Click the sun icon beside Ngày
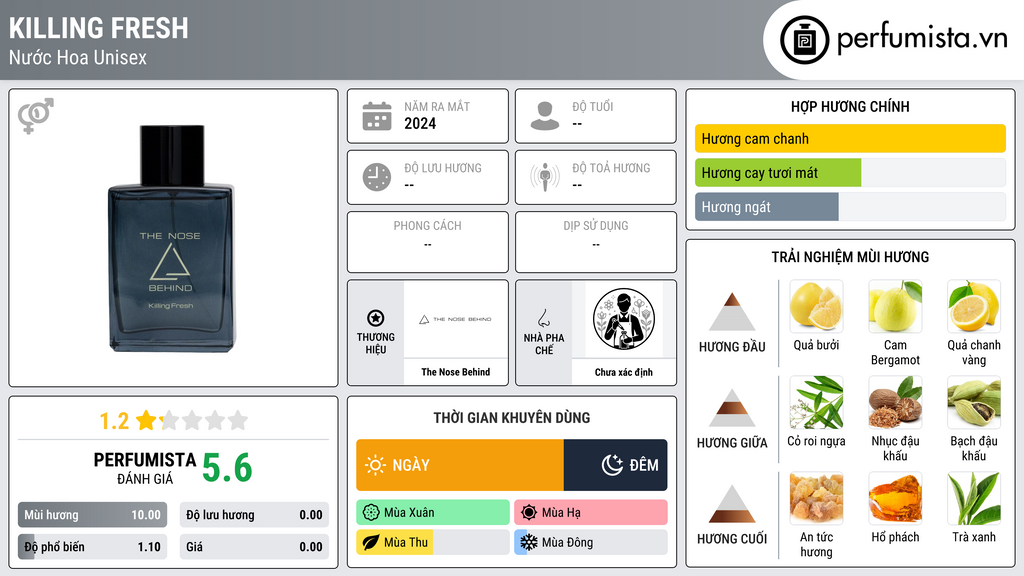 (x=375, y=465)
